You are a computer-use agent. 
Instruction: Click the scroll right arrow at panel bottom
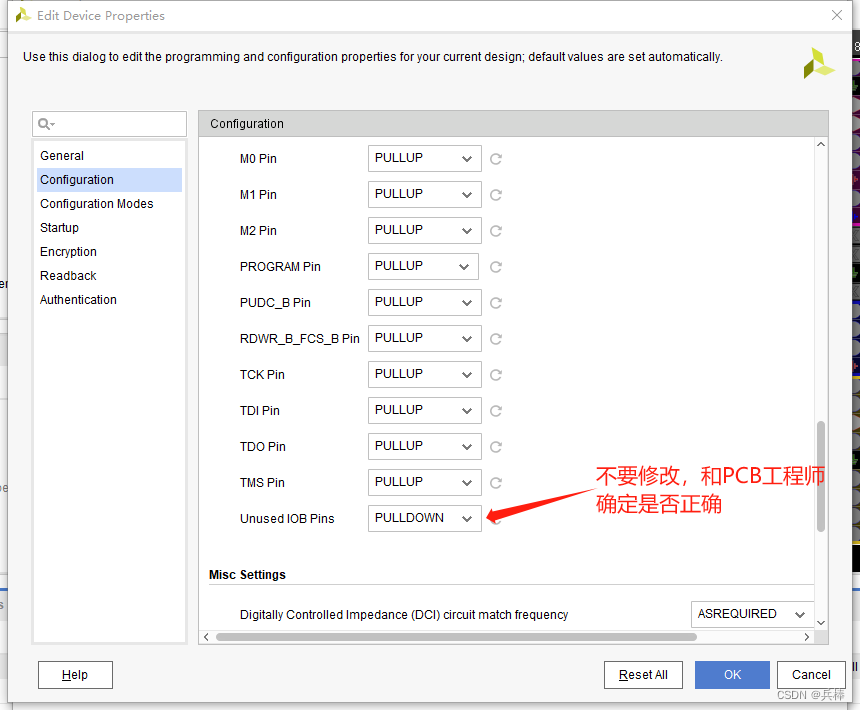coord(807,637)
